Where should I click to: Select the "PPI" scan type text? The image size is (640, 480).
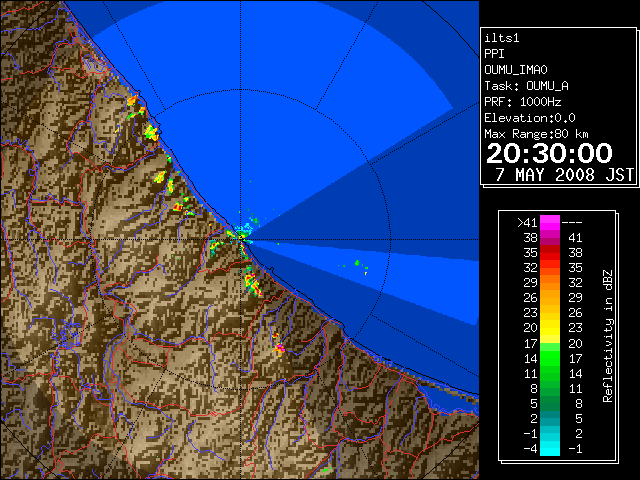click(x=494, y=54)
